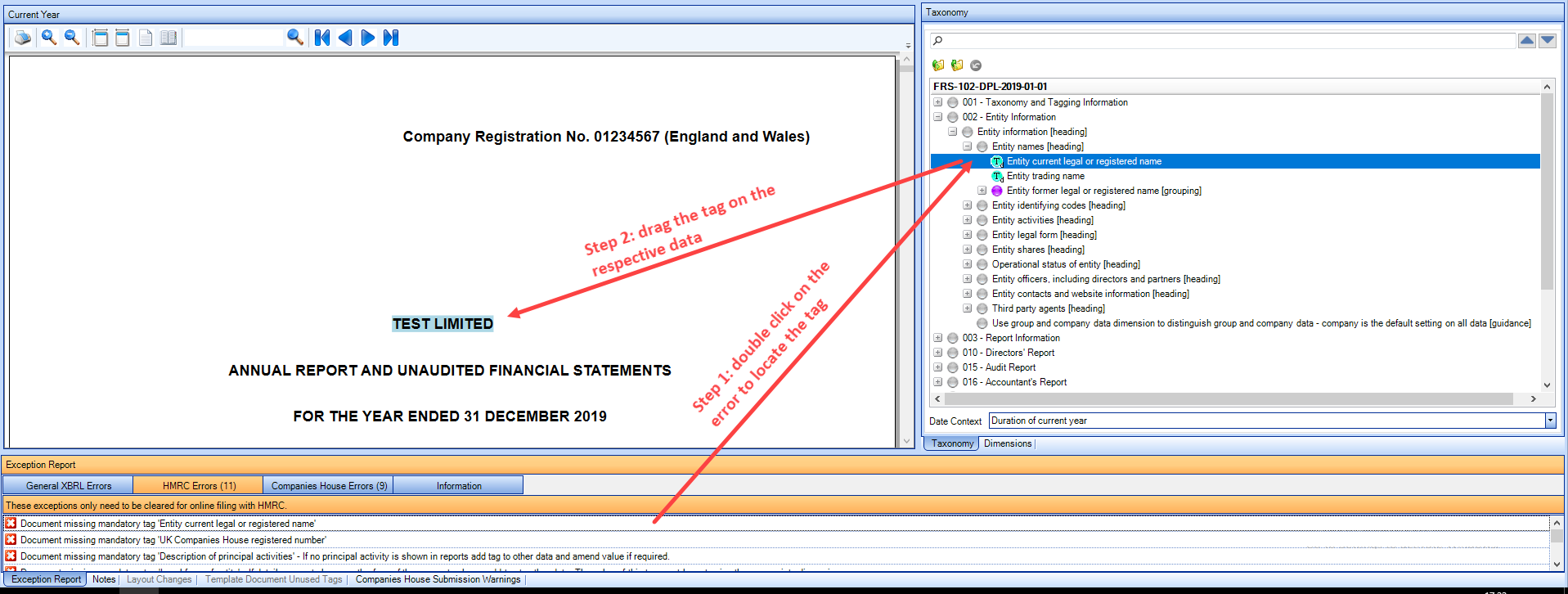The image size is (1568, 594).
Task: Open the General XBRL Errors tab
Action: tap(69, 485)
